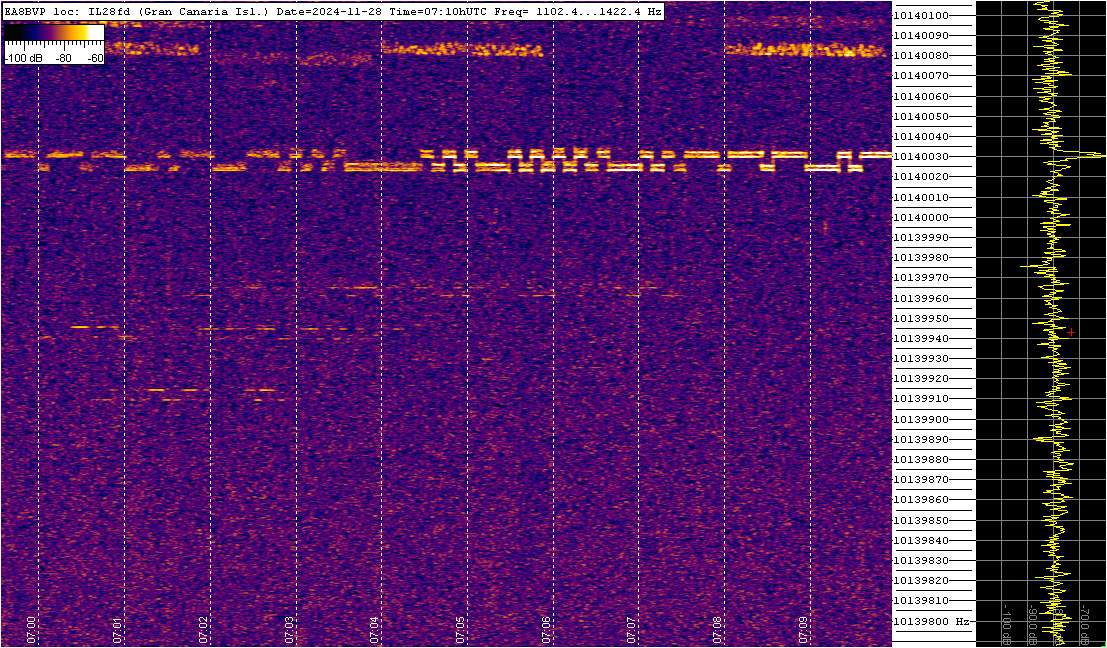Image resolution: width=1107 pixels, height=648 pixels.
Task: Click the red cross marker in spectrum plot
Action: 1071,332
